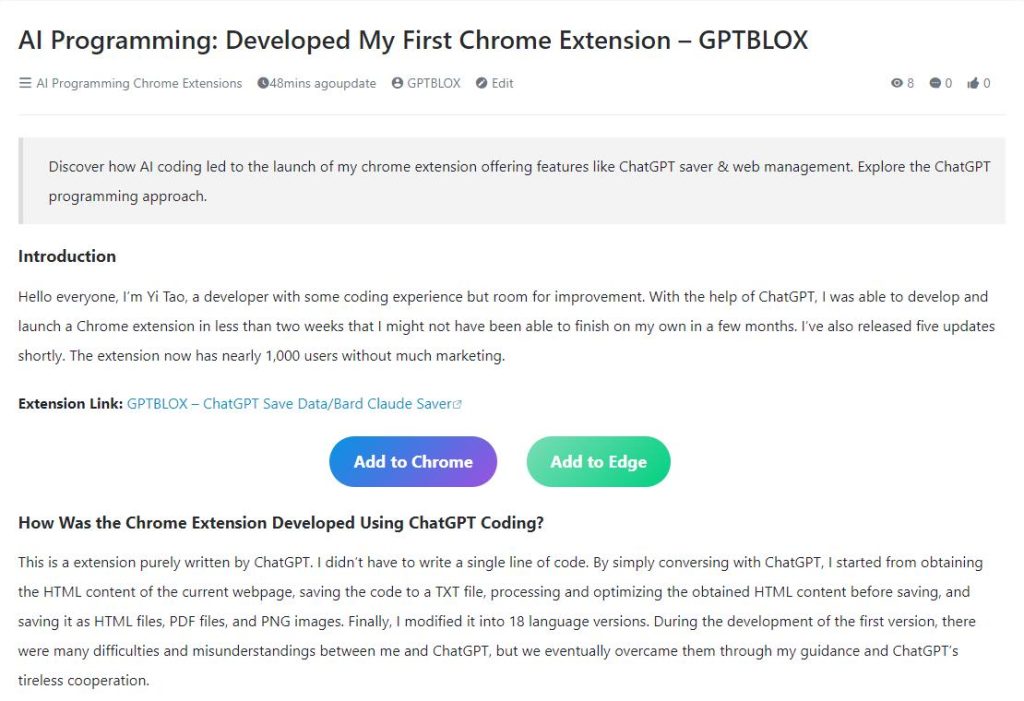Click the Add to Edge button
The width and height of the screenshot is (1024, 701).
598,461
